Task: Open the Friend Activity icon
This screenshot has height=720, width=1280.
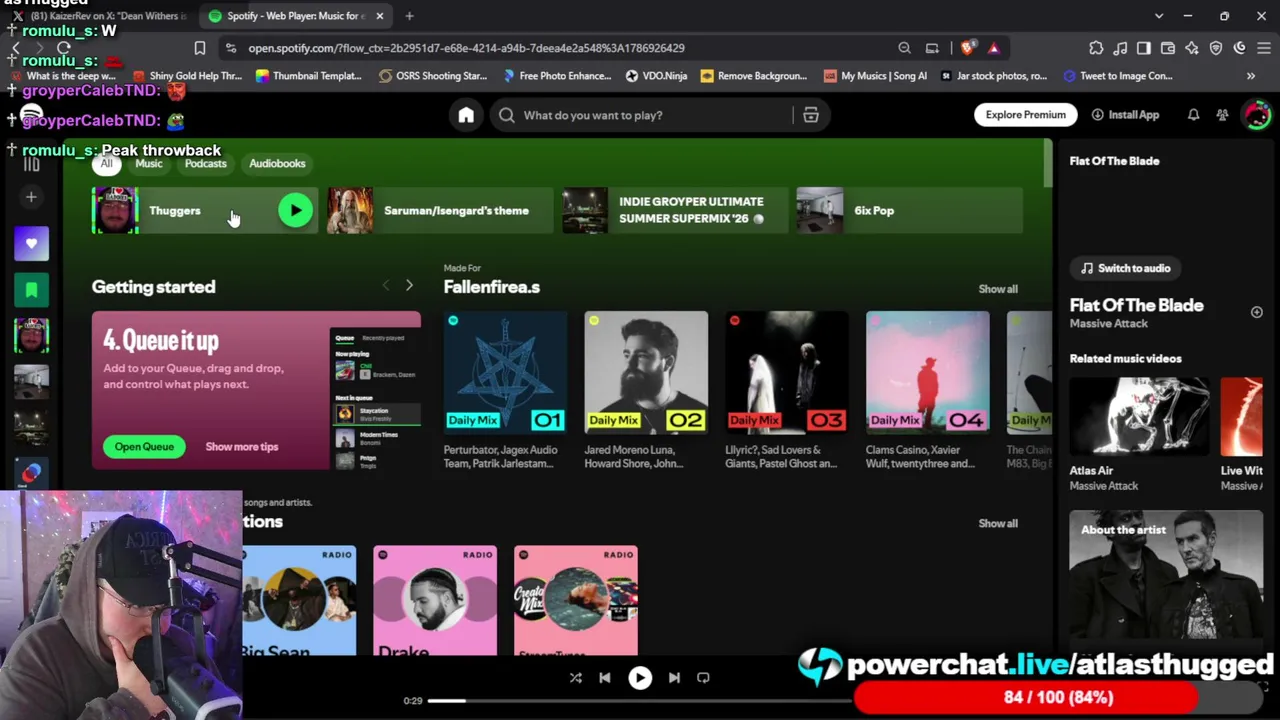Action: (x=1222, y=115)
